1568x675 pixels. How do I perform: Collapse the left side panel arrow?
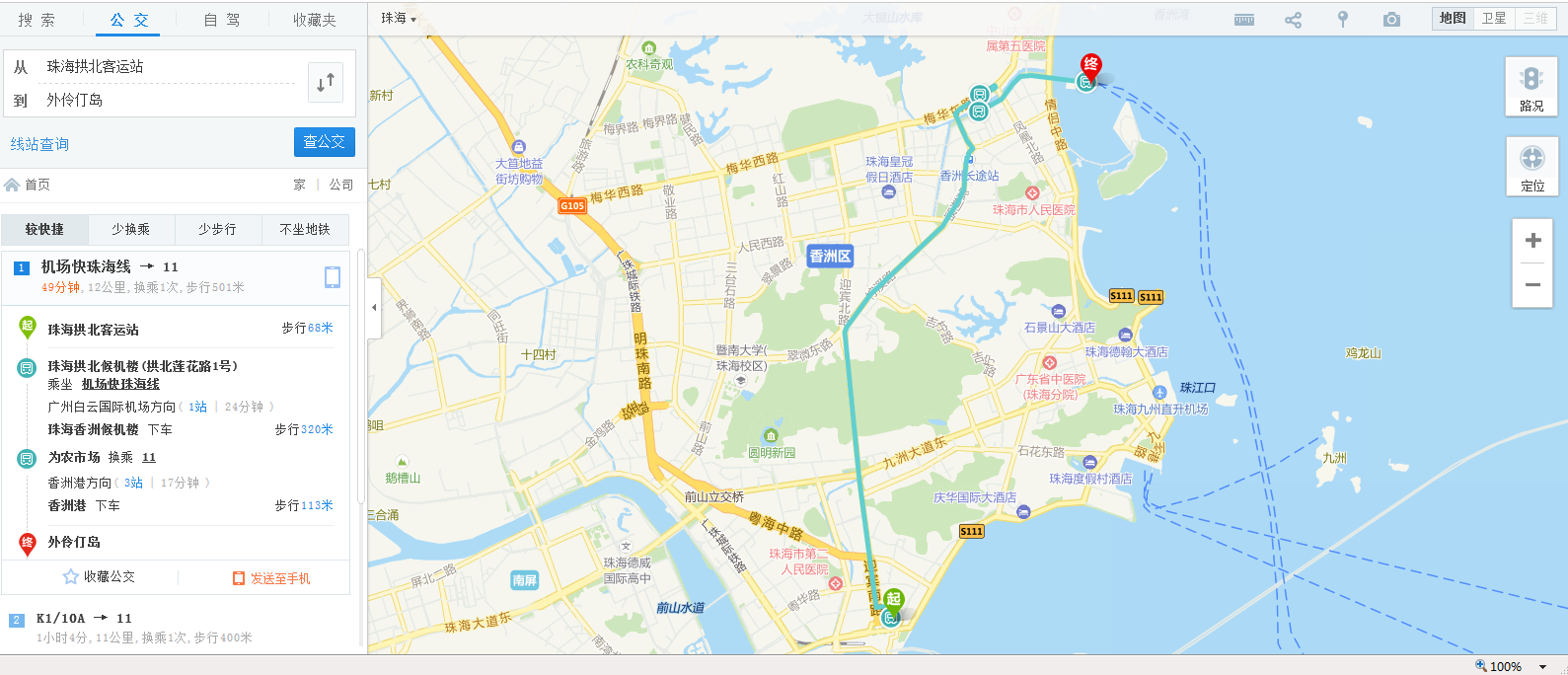point(374,307)
